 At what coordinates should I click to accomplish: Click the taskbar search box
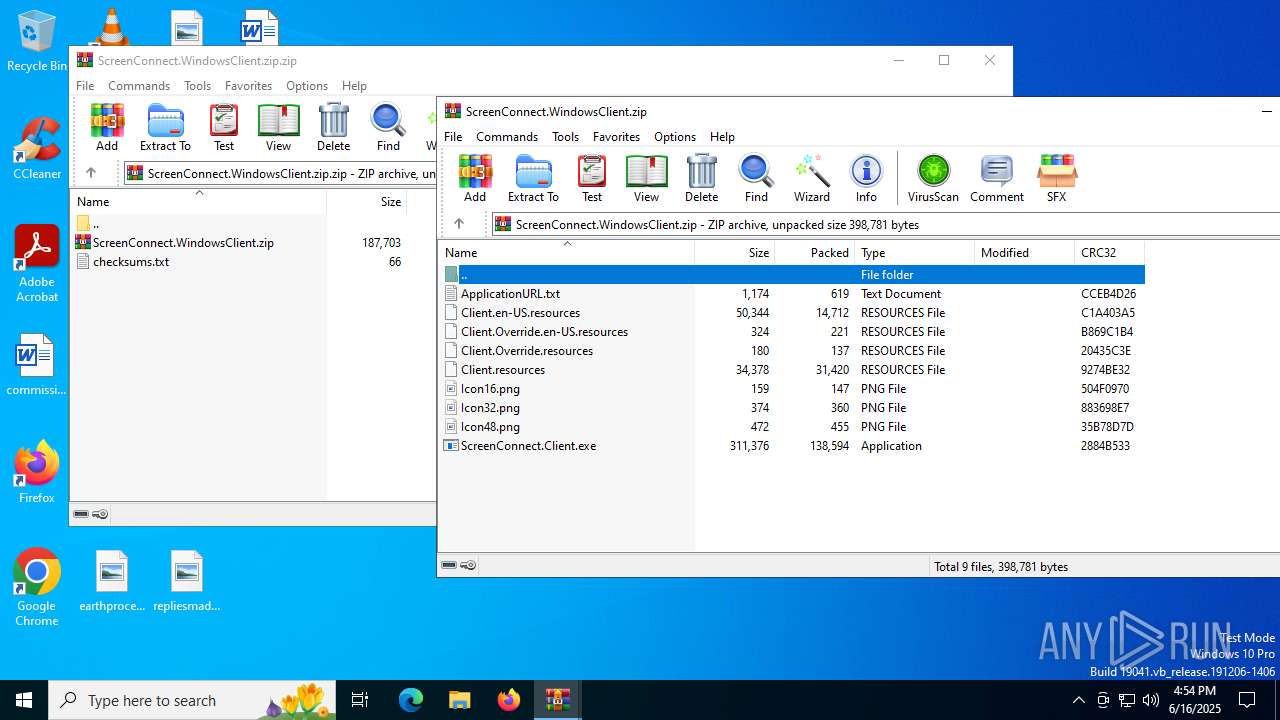pyautogui.click(x=193, y=700)
